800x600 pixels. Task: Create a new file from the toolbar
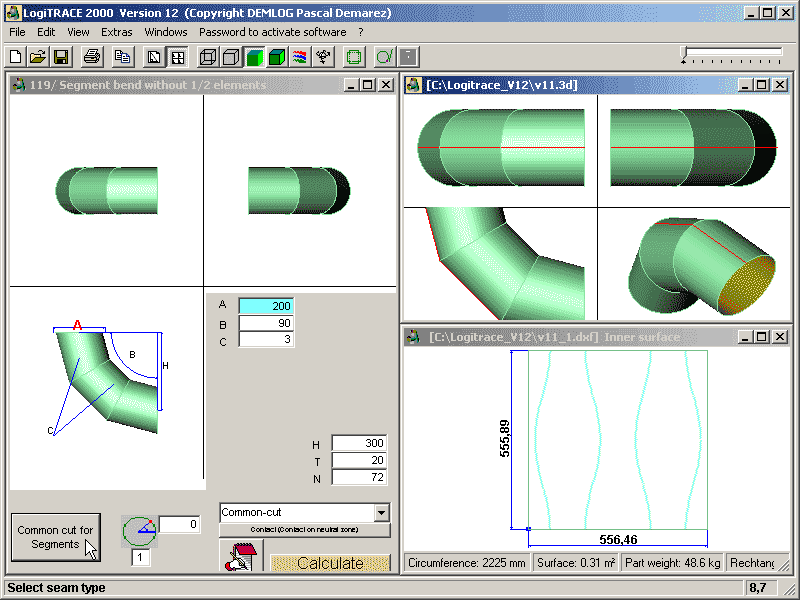click(x=15, y=57)
